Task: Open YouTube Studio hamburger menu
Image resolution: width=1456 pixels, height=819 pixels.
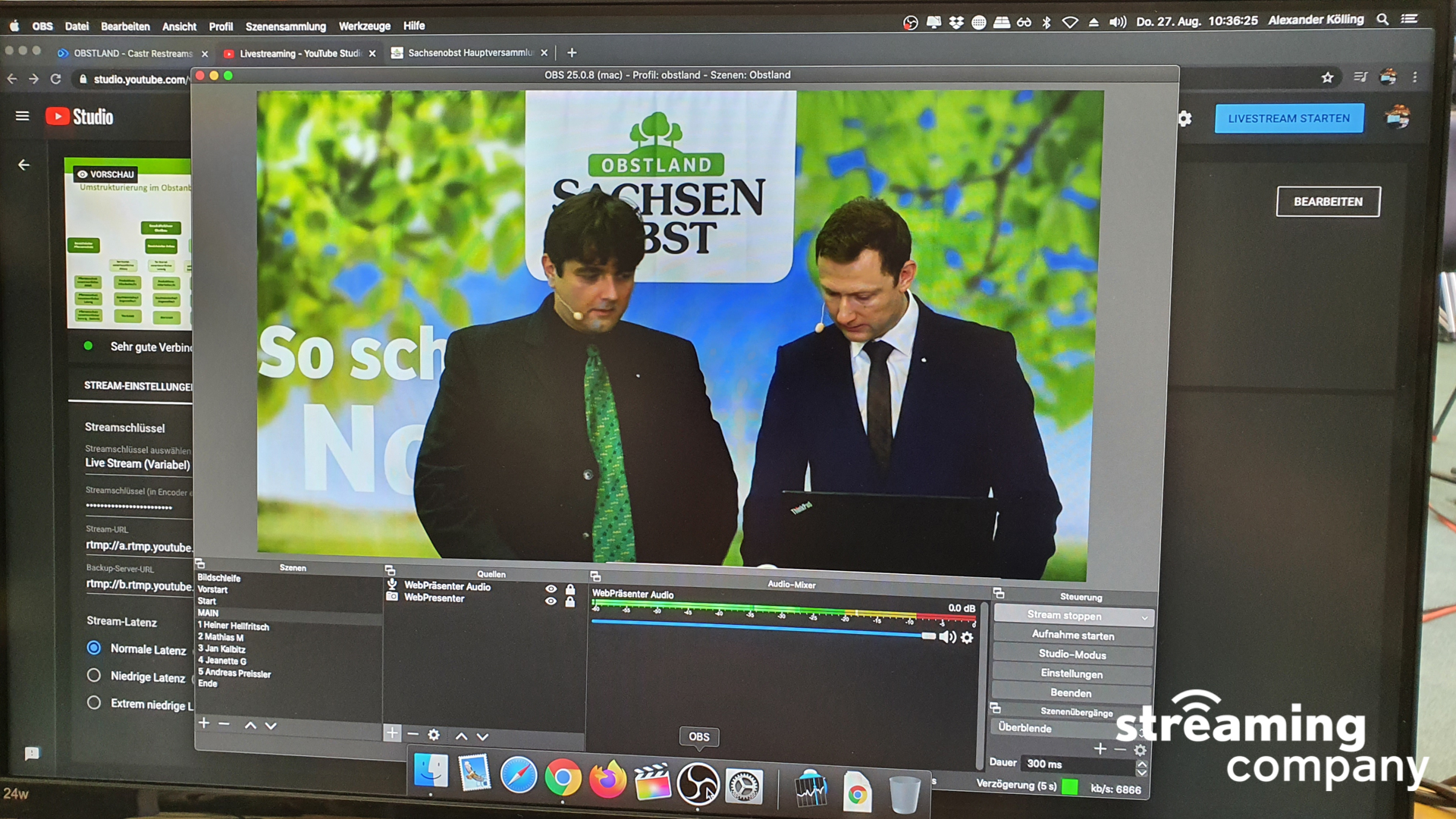Action: 23,116
